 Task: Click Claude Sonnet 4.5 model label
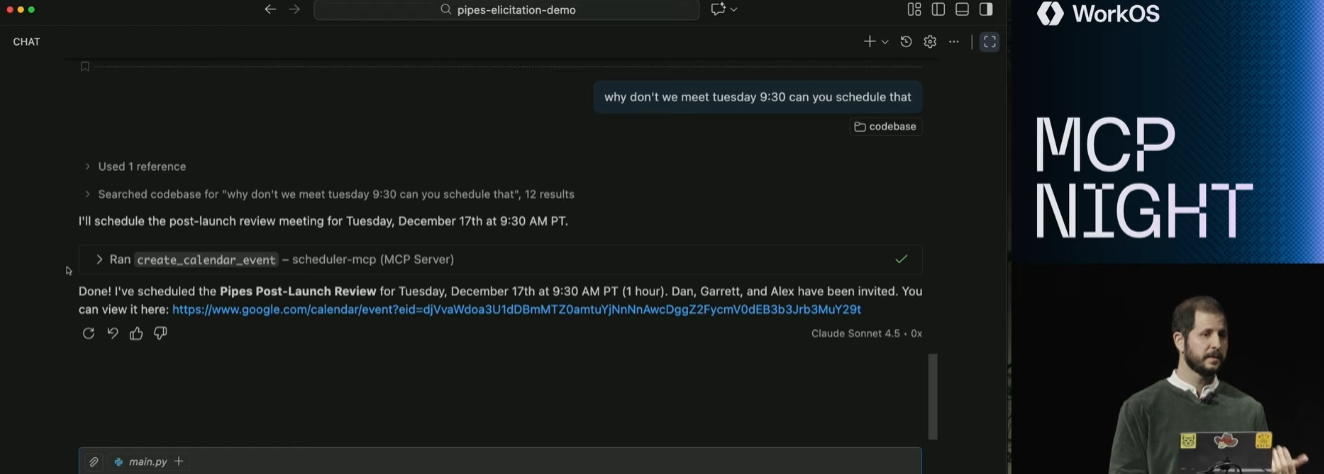(855, 333)
